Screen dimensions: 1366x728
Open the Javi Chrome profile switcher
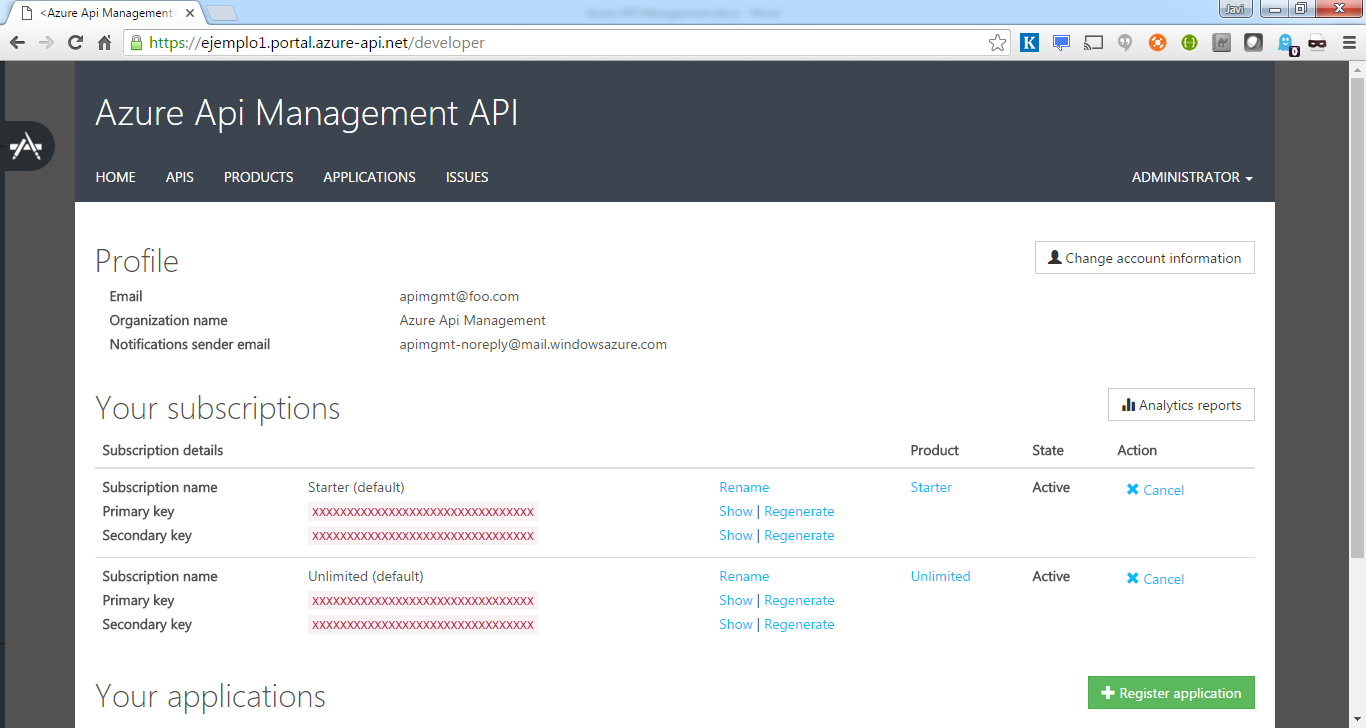click(x=1236, y=9)
